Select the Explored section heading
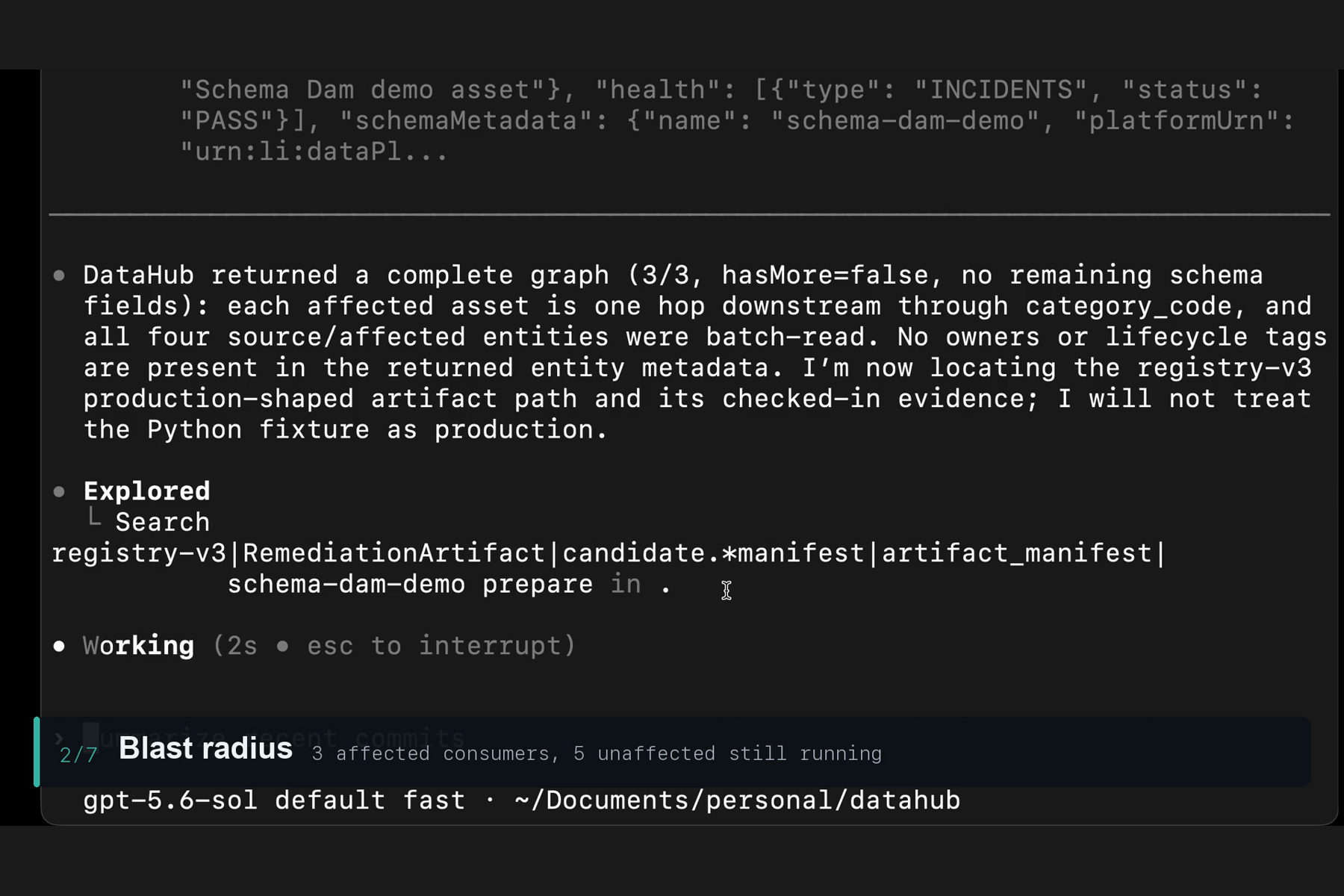Image resolution: width=1344 pixels, height=896 pixels. coord(146,491)
